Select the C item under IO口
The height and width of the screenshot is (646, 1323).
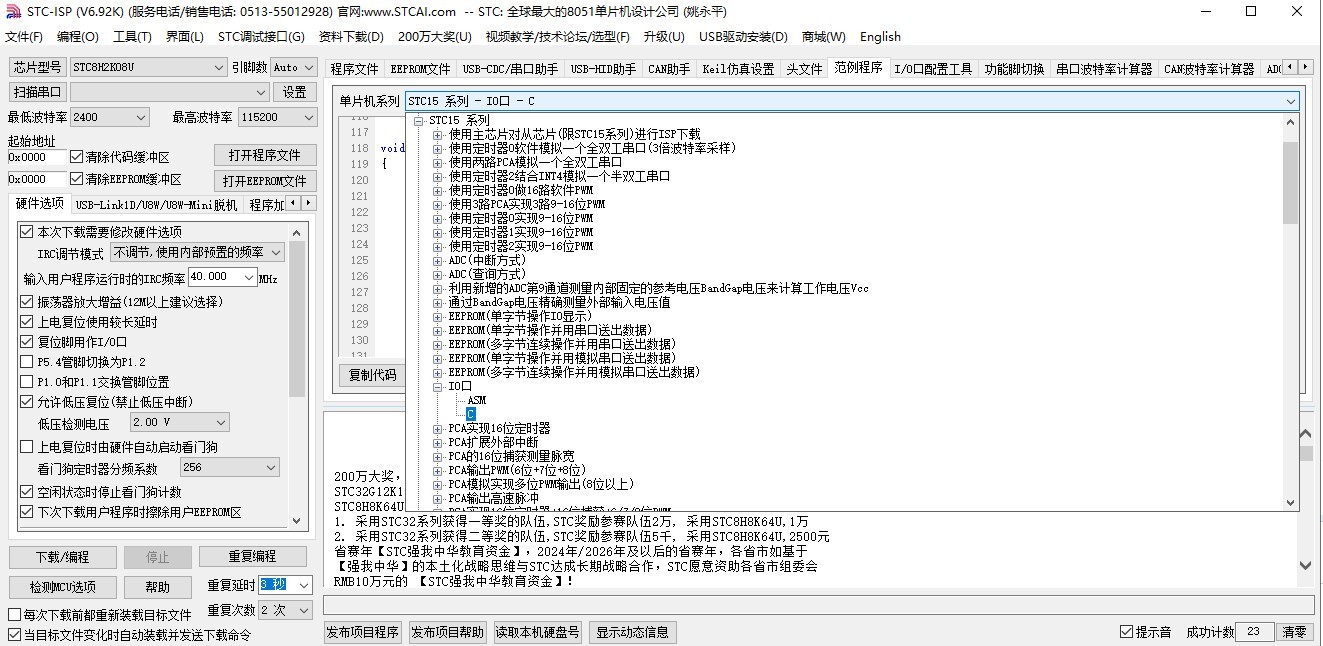471,414
